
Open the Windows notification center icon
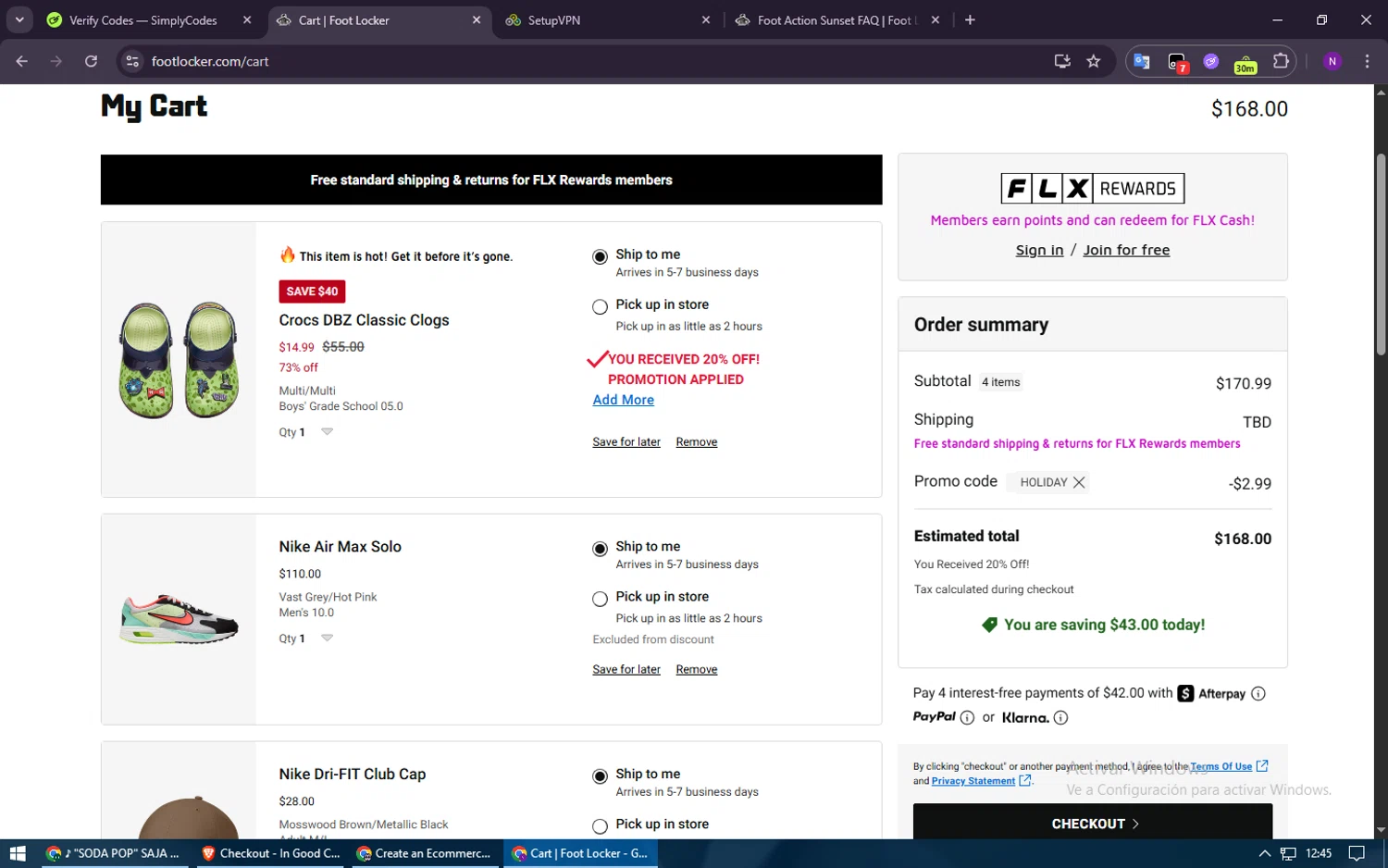pos(1357,853)
